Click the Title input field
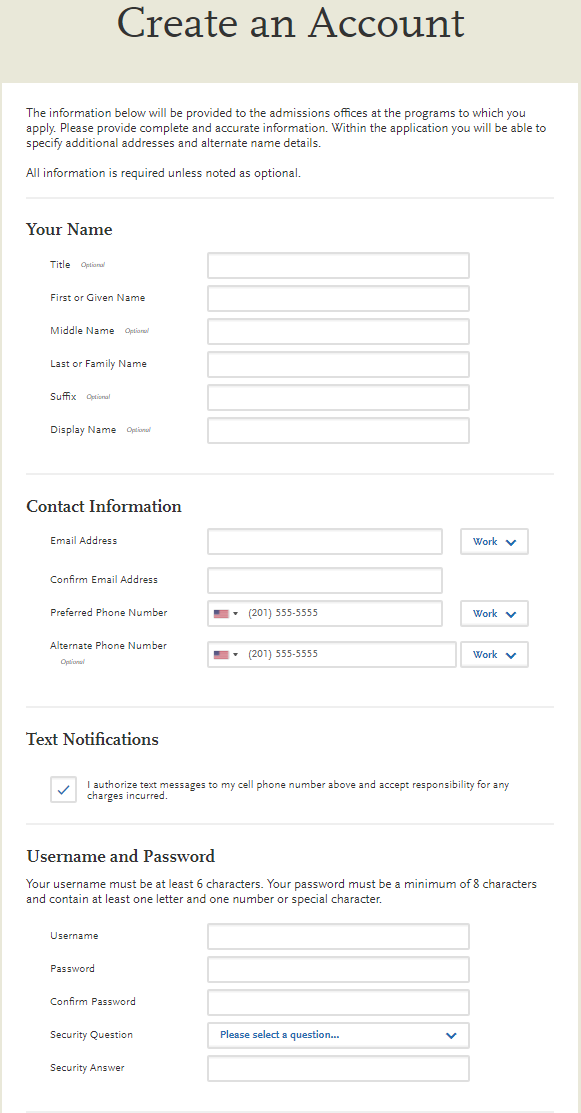This screenshot has height=1113, width=581. click(x=338, y=265)
